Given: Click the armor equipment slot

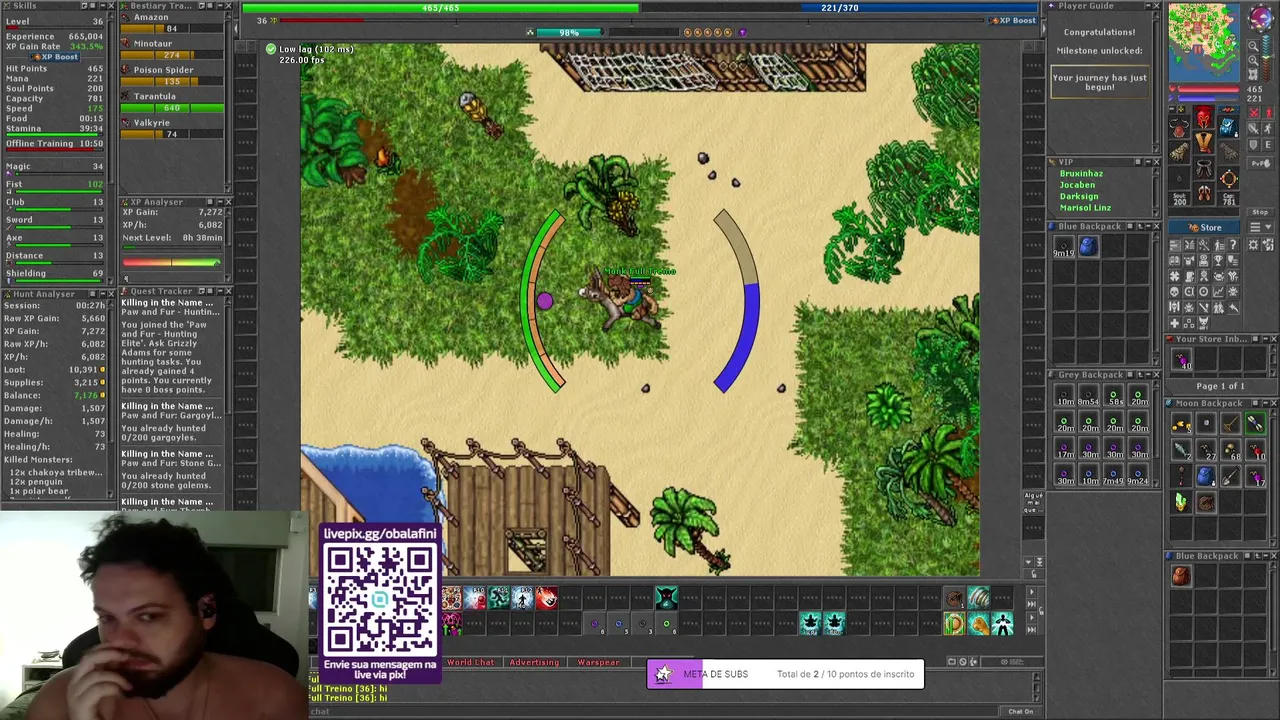Looking at the screenshot, I should [x=1205, y=143].
